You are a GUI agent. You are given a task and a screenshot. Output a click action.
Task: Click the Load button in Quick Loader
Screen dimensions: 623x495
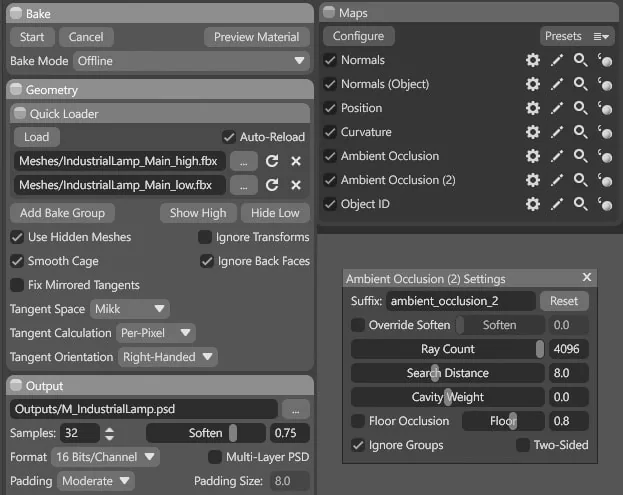37,137
